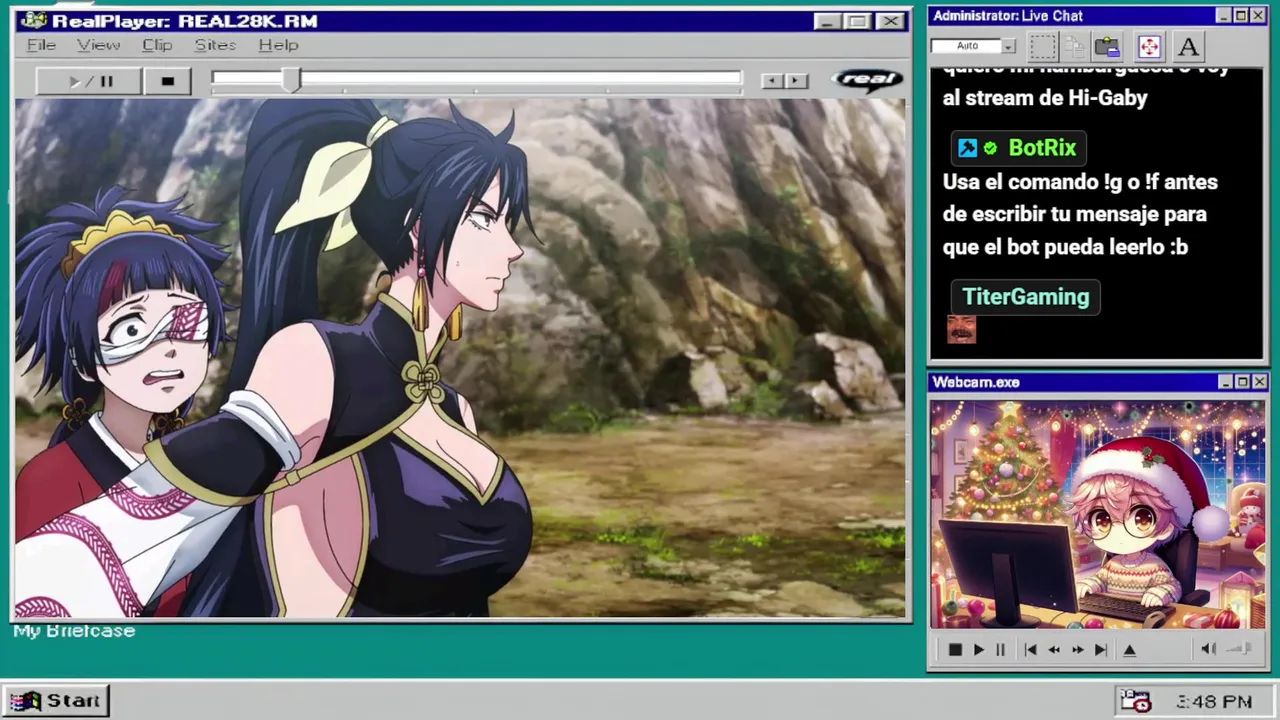
Task: Select the marquee selection tool in Live Chat
Action: point(1043,46)
